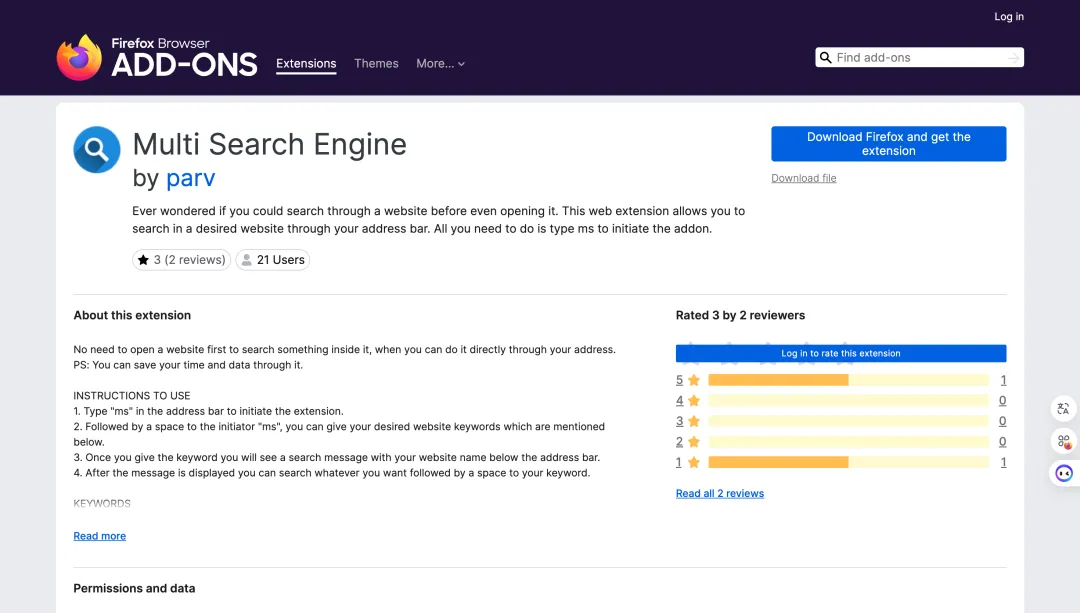Click the 5-star rating bar
The height and width of the screenshot is (613, 1080).
[848, 380]
